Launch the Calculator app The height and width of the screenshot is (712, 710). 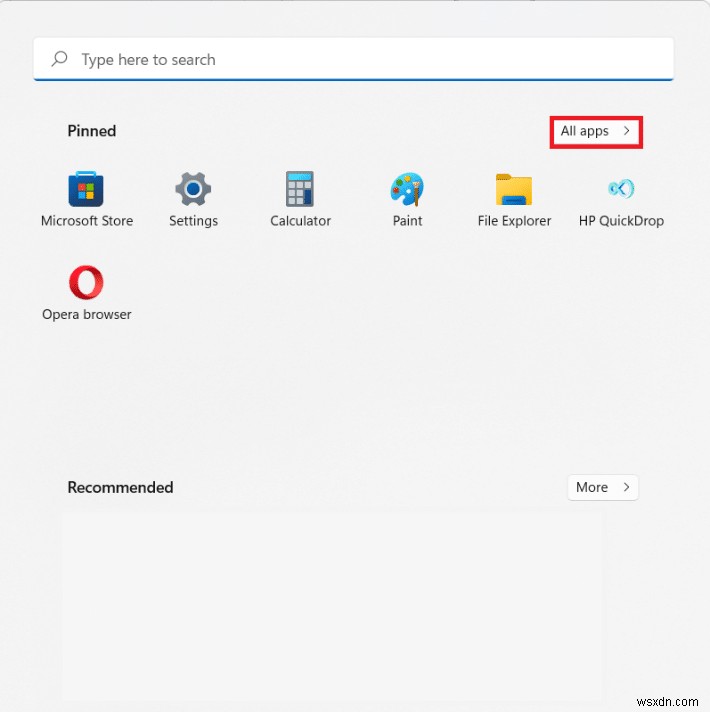tap(300, 199)
